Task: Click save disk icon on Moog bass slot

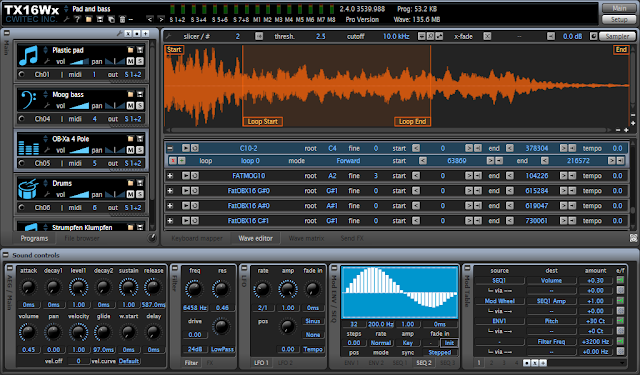Action: [140, 94]
